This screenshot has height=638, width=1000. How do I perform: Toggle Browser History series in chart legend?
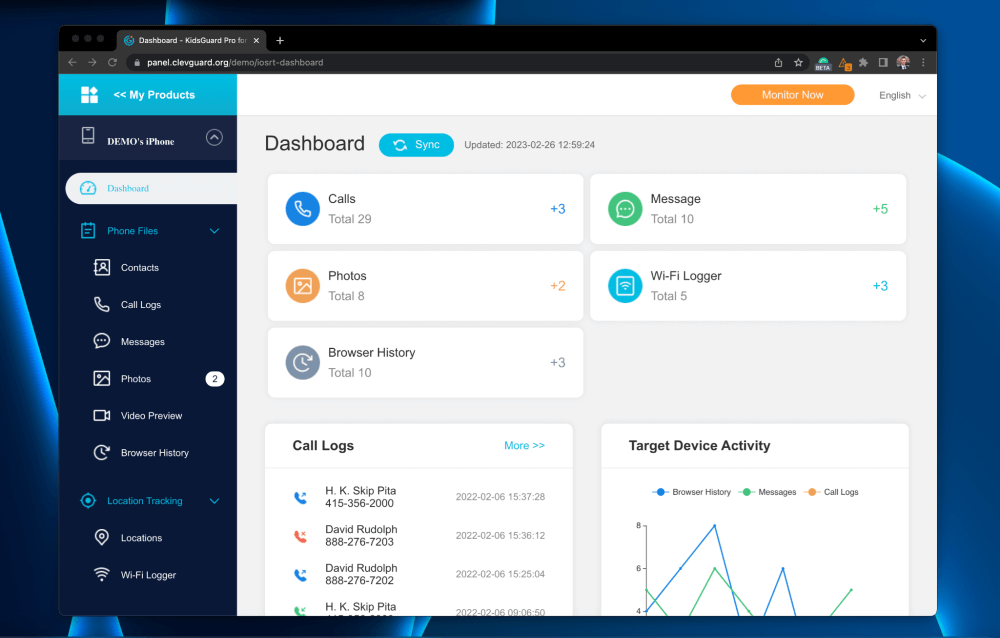click(692, 492)
